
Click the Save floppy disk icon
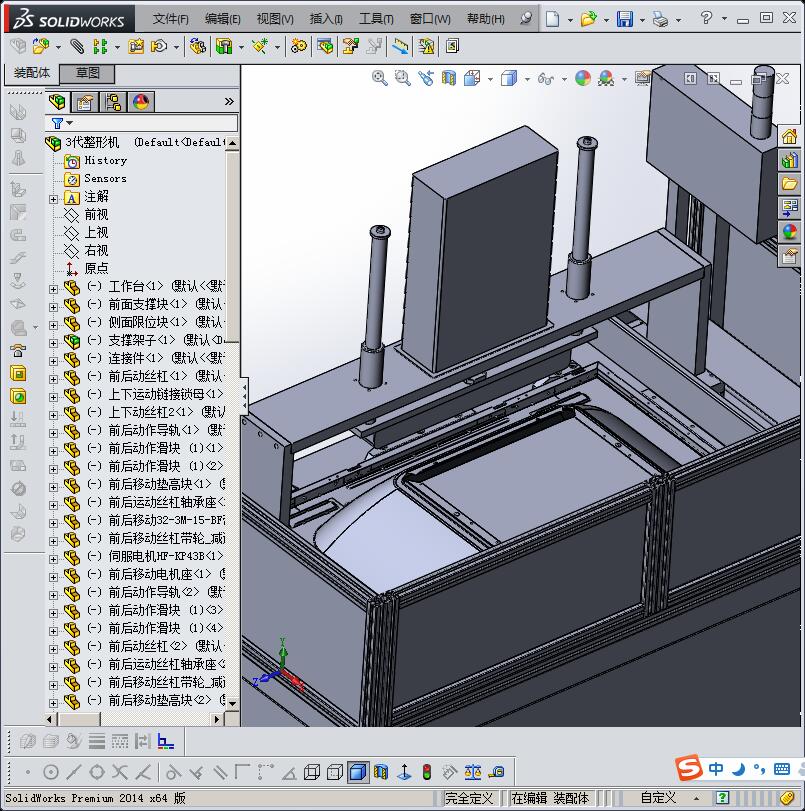click(x=624, y=19)
